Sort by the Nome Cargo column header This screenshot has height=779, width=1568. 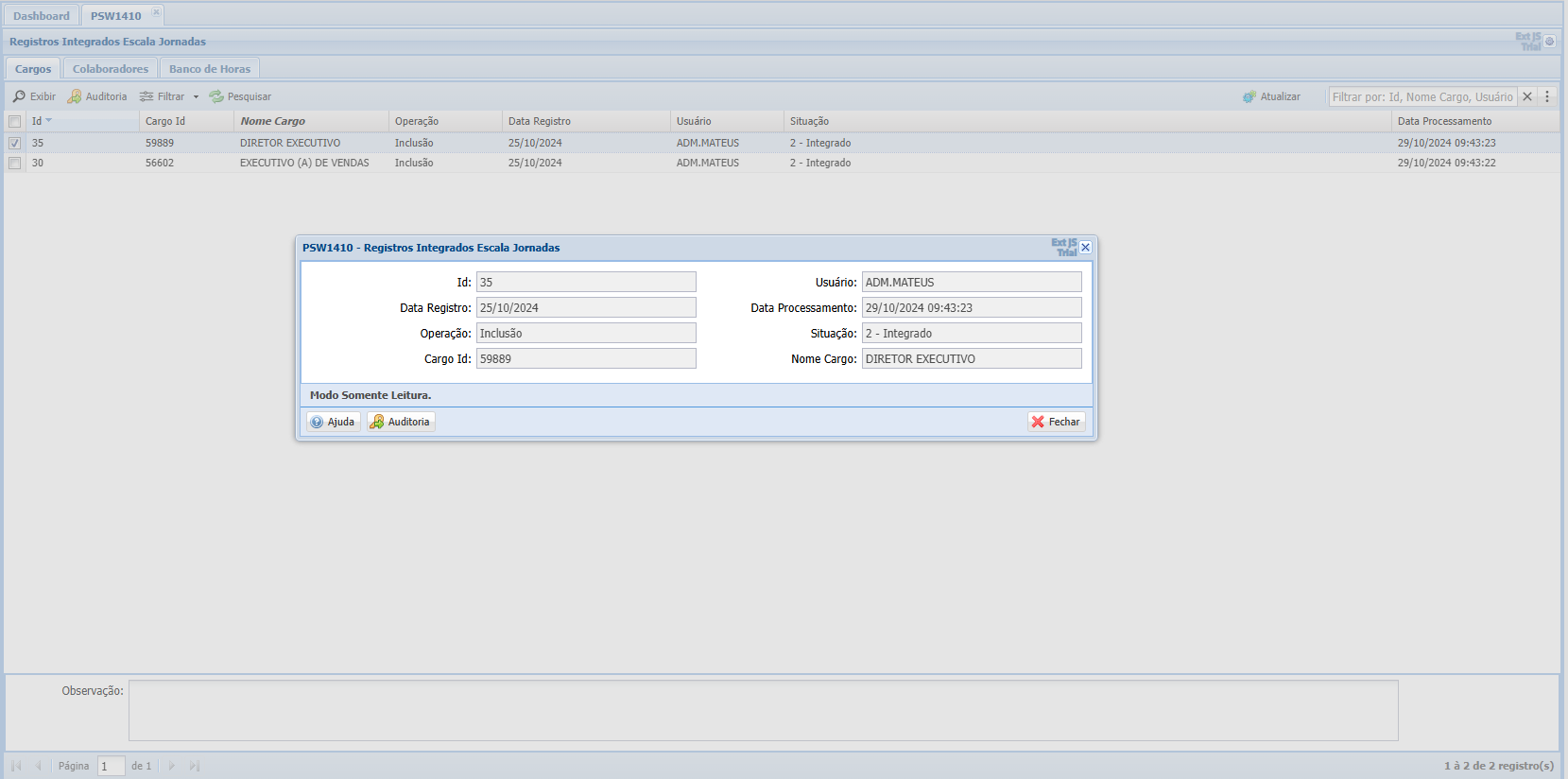(x=311, y=121)
